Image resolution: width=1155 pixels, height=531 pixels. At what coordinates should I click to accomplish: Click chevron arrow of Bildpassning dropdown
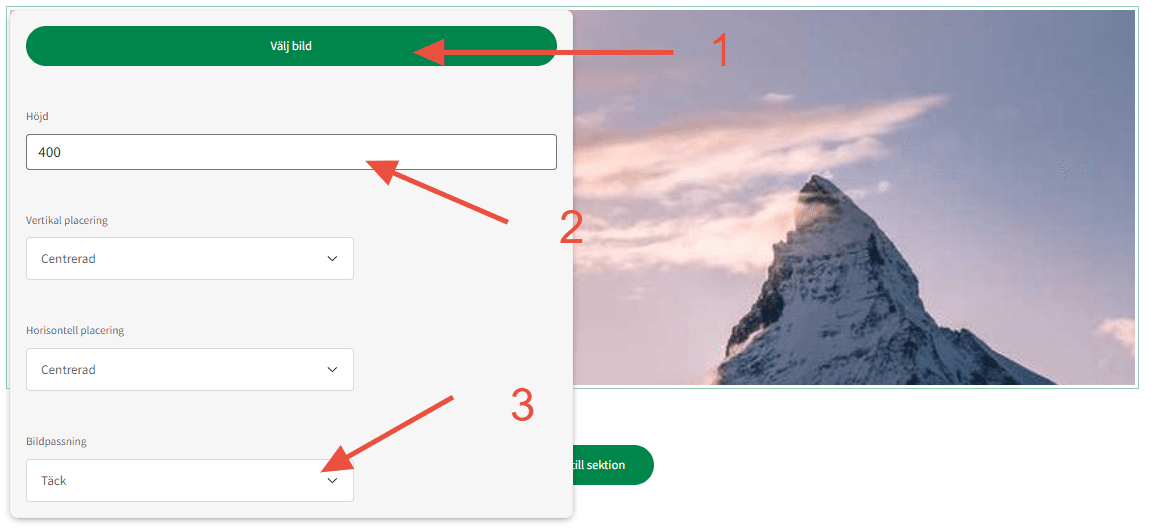(x=332, y=480)
